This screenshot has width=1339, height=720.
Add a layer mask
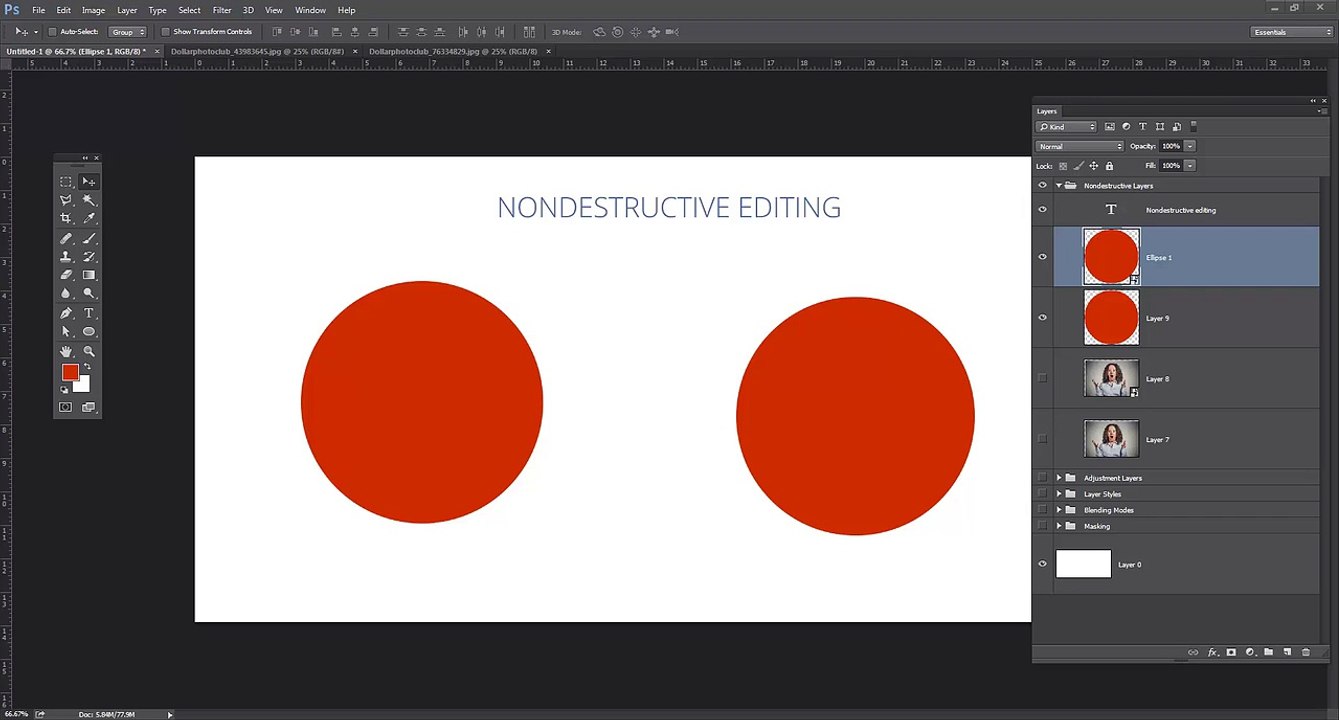pyautogui.click(x=1231, y=652)
